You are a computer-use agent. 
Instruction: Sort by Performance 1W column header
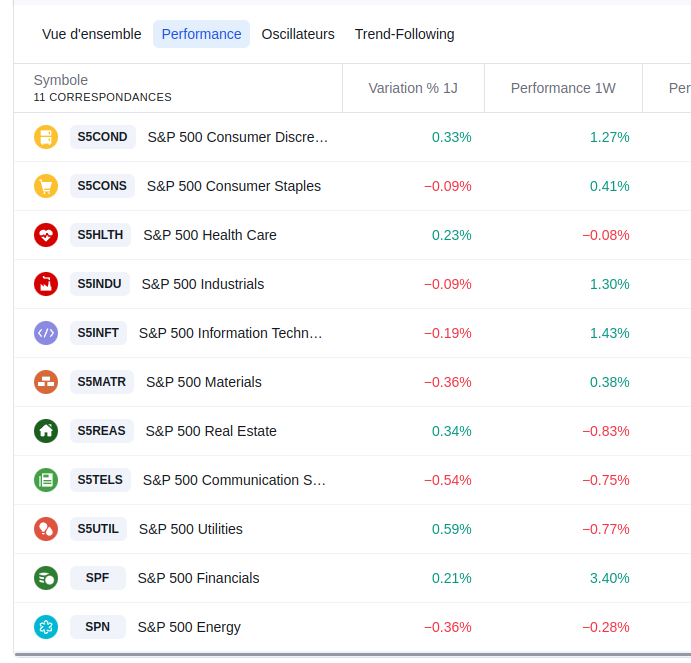pyautogui.click(x=563, y=88)
